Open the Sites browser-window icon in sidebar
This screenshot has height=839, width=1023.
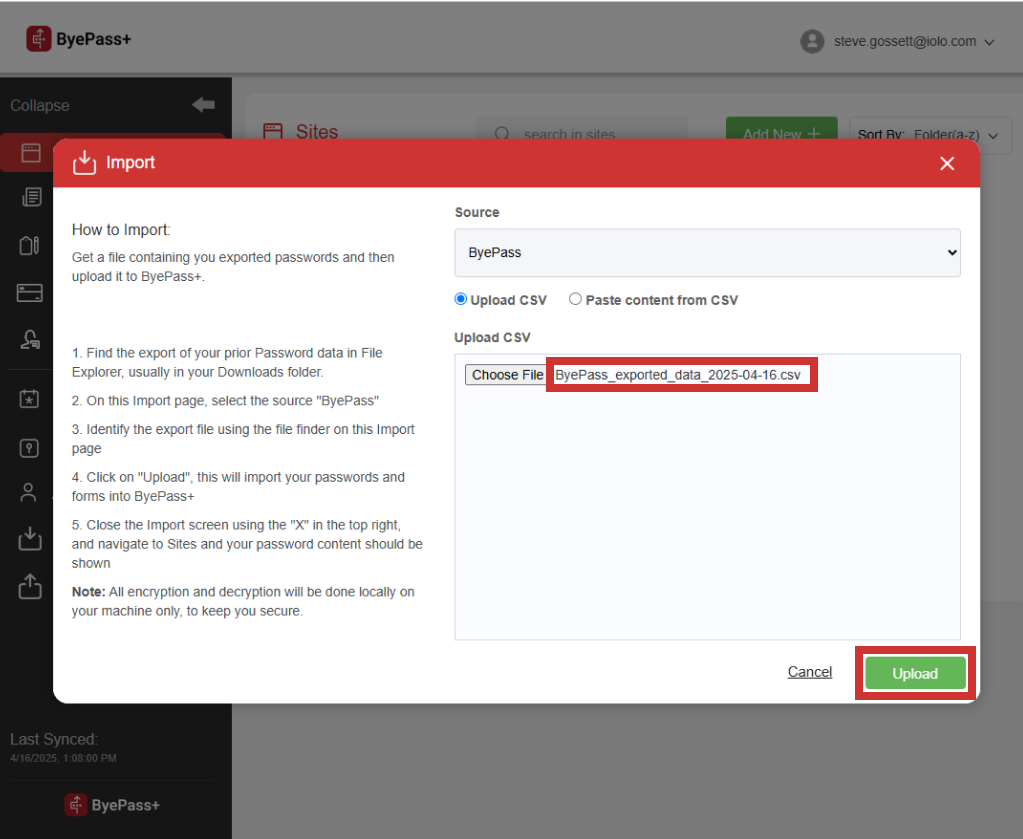(31, 153)
